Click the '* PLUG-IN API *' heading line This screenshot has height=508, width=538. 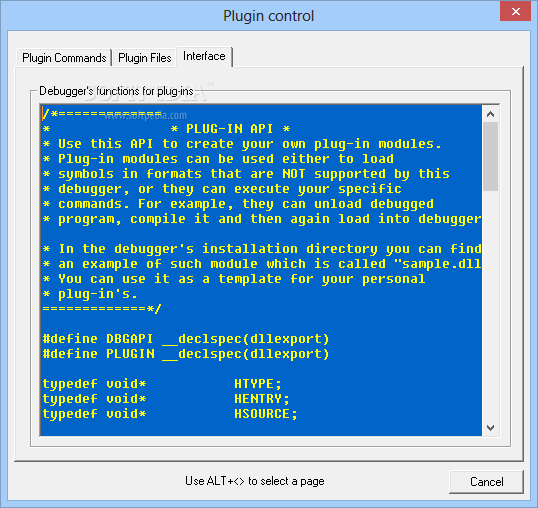(x=231, y=129)
